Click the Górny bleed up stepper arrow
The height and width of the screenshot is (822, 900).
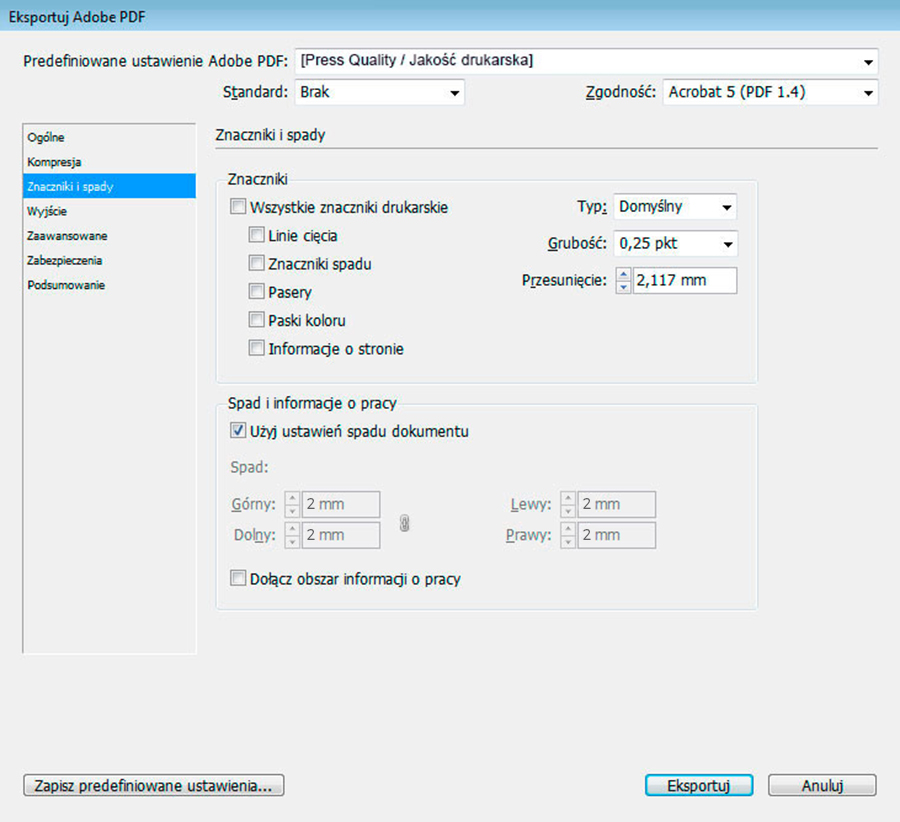click(292, 498)
